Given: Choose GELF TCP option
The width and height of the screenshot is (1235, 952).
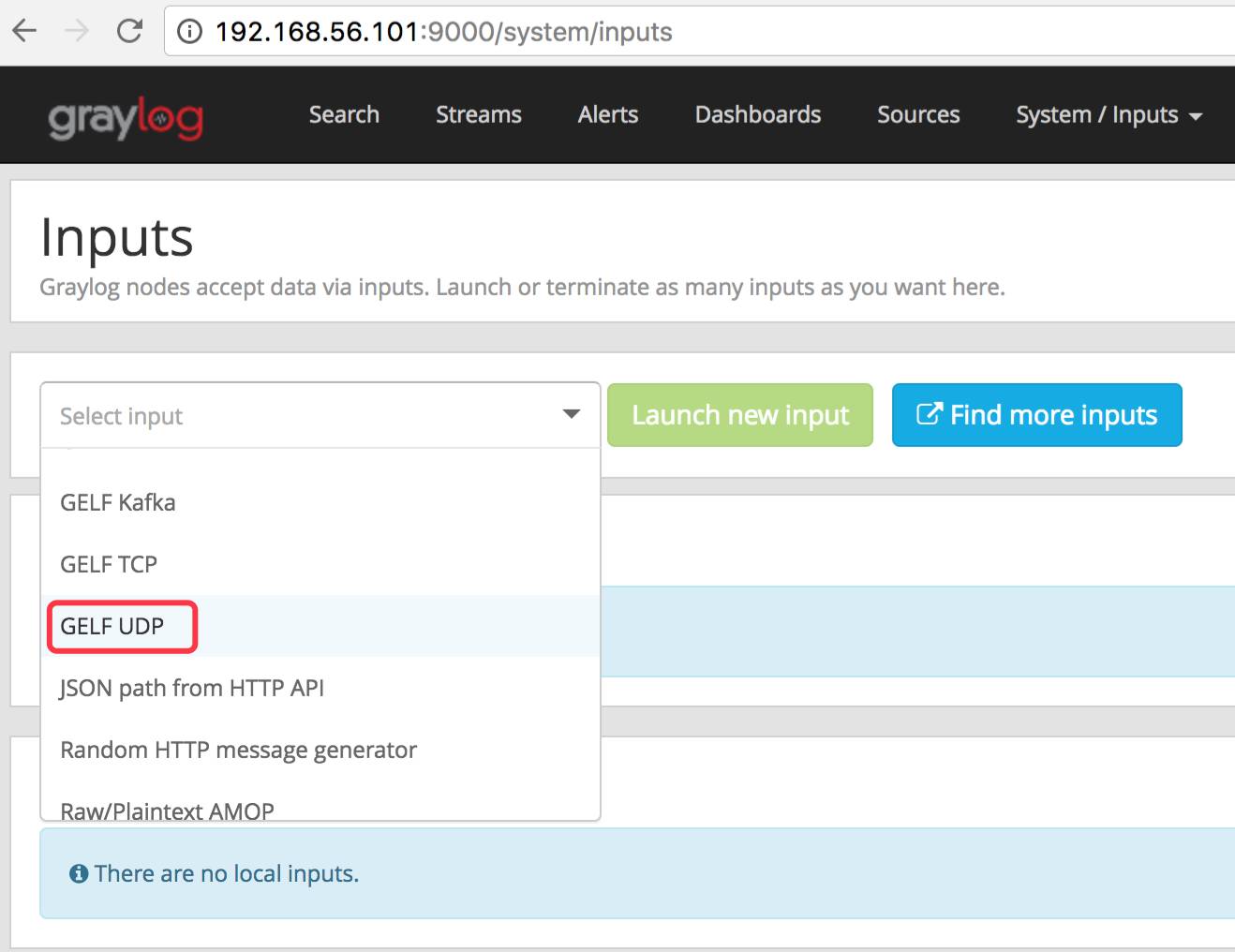Looking at the screenshot, I should (320, 564).
